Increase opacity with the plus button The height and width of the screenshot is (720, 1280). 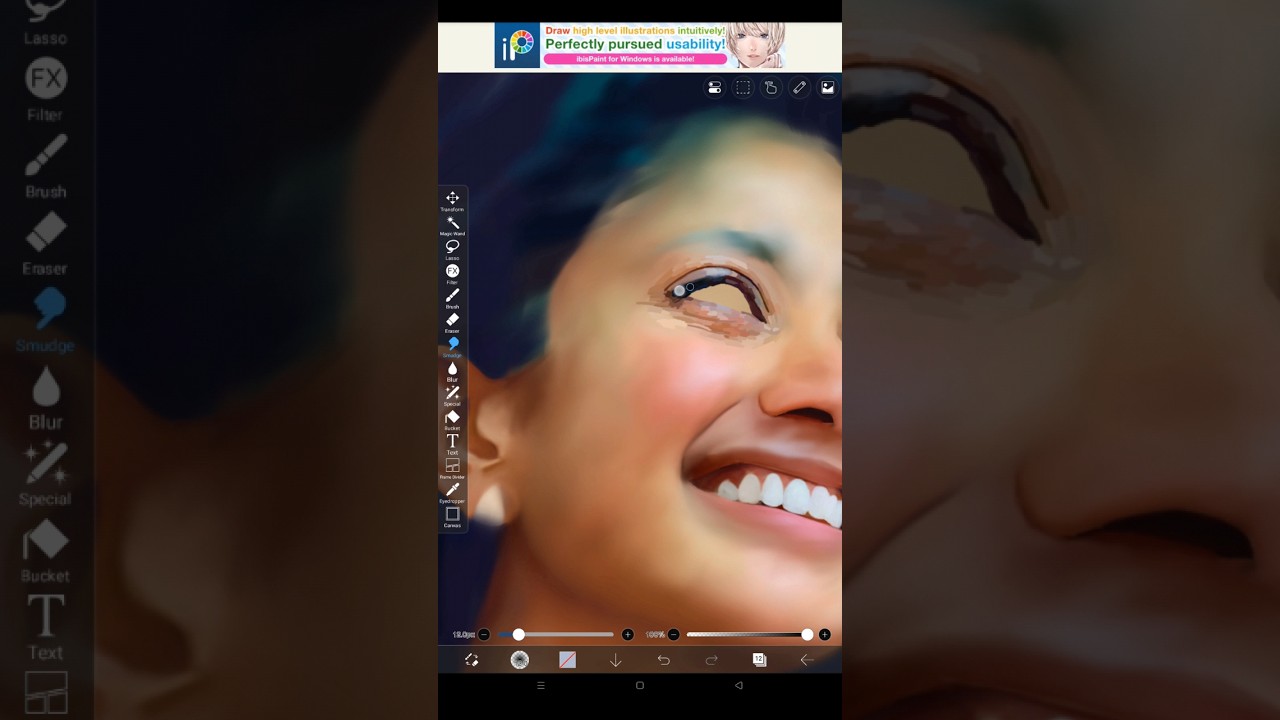pos(824,635)
